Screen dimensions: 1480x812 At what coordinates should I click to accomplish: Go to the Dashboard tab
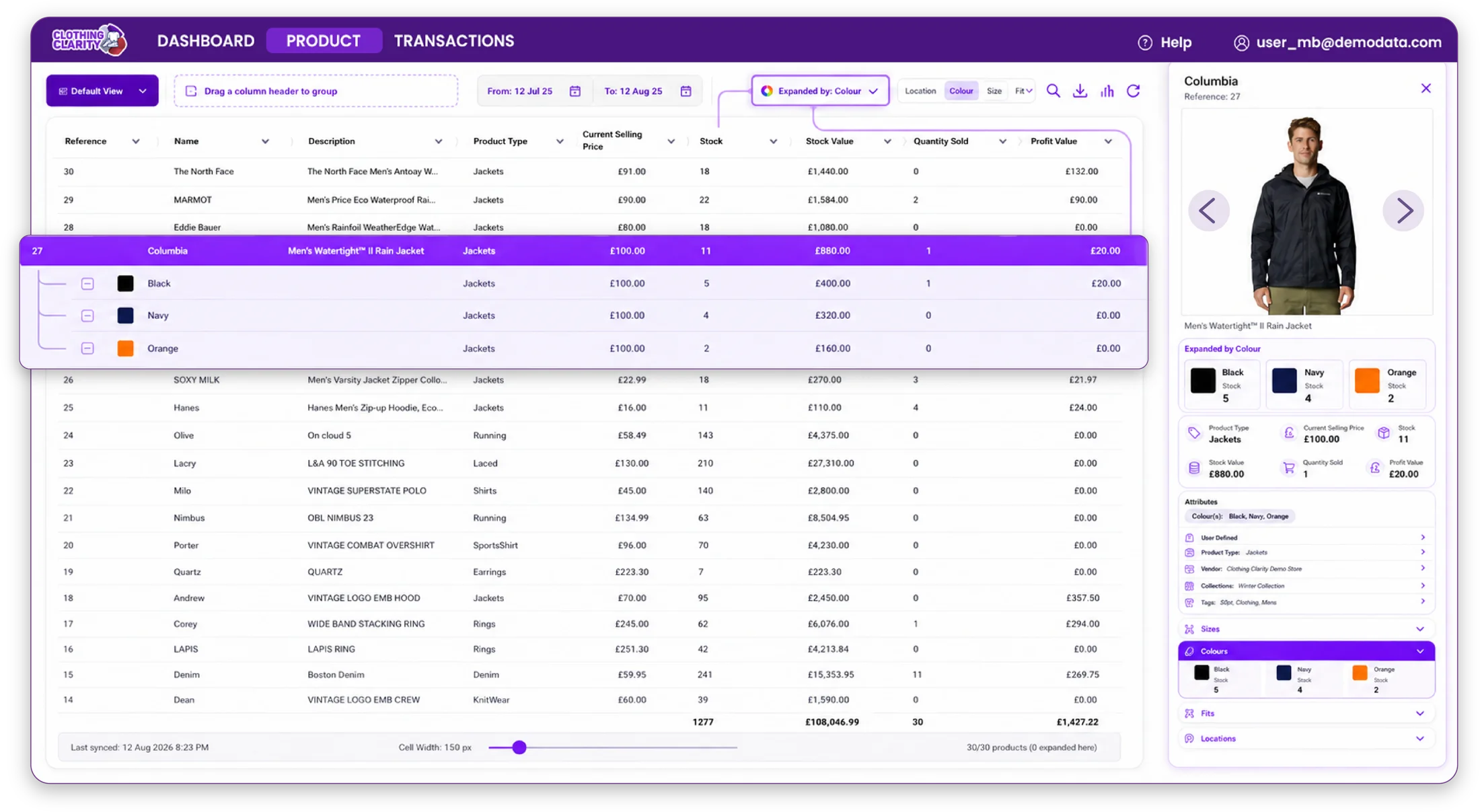206,41
